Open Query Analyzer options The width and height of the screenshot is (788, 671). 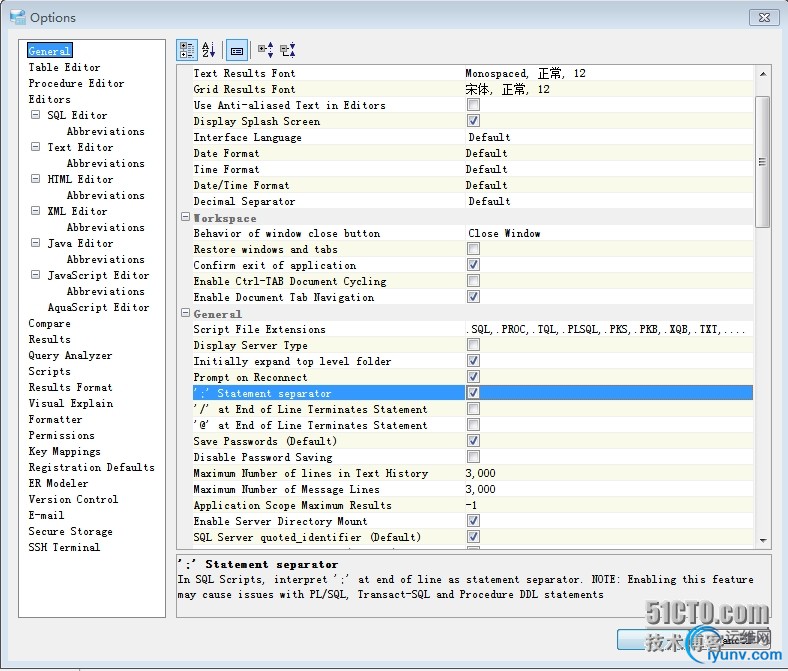70,355
